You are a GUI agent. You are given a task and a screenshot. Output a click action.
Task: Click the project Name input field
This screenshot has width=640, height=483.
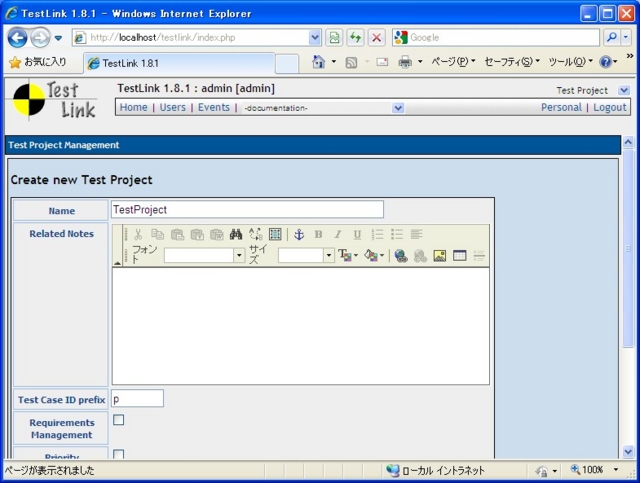pos(247,209)
